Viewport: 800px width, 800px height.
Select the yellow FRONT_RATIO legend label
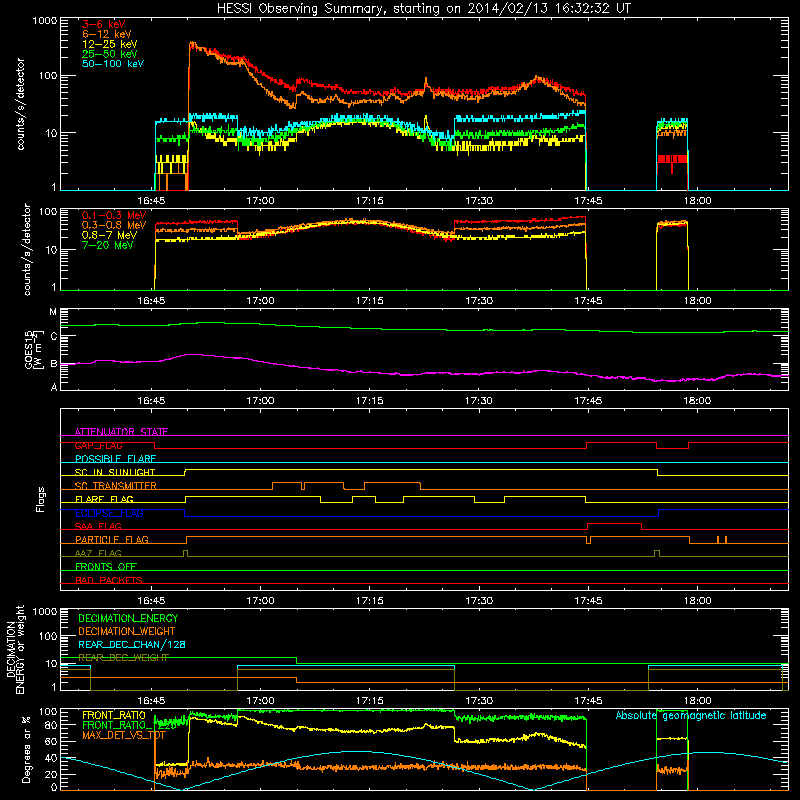(114, 715)
